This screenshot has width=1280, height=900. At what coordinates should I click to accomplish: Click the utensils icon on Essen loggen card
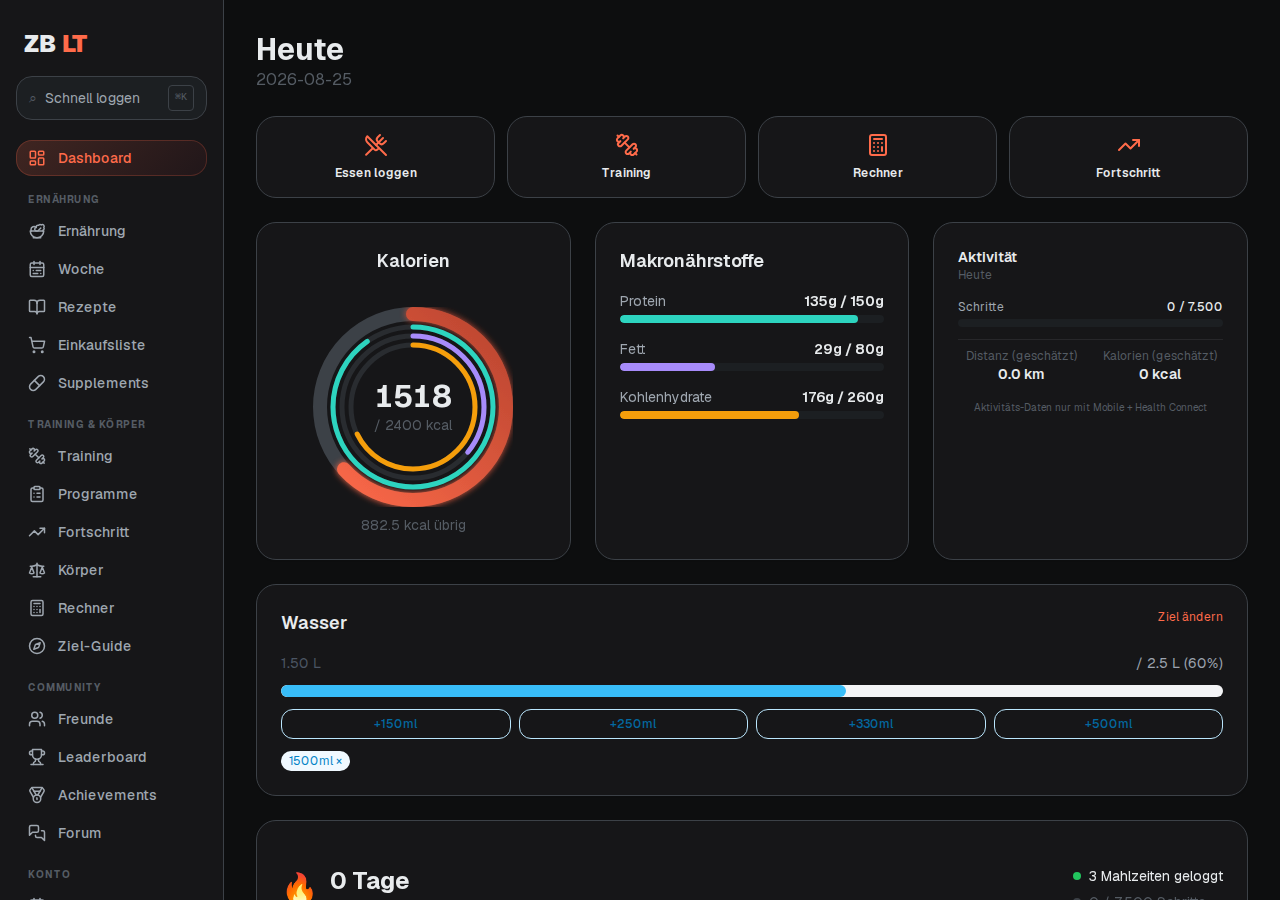[376, 145]
